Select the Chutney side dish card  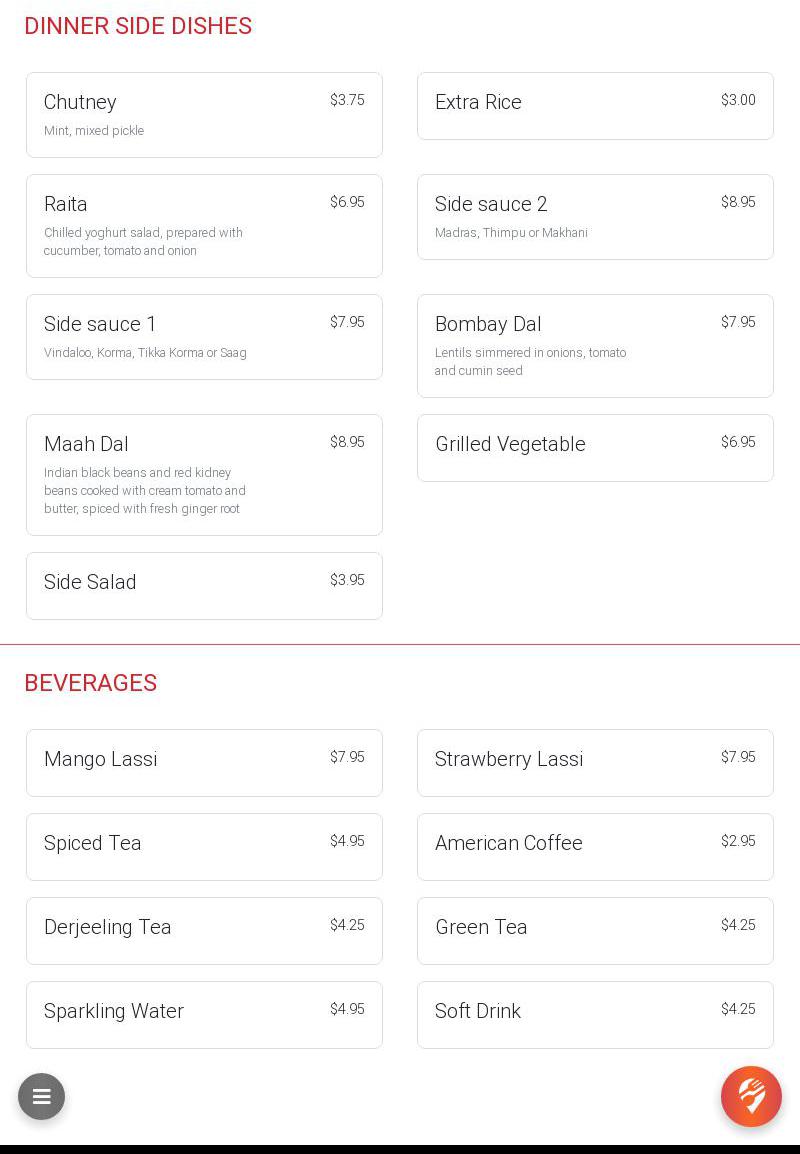(204, 115)
